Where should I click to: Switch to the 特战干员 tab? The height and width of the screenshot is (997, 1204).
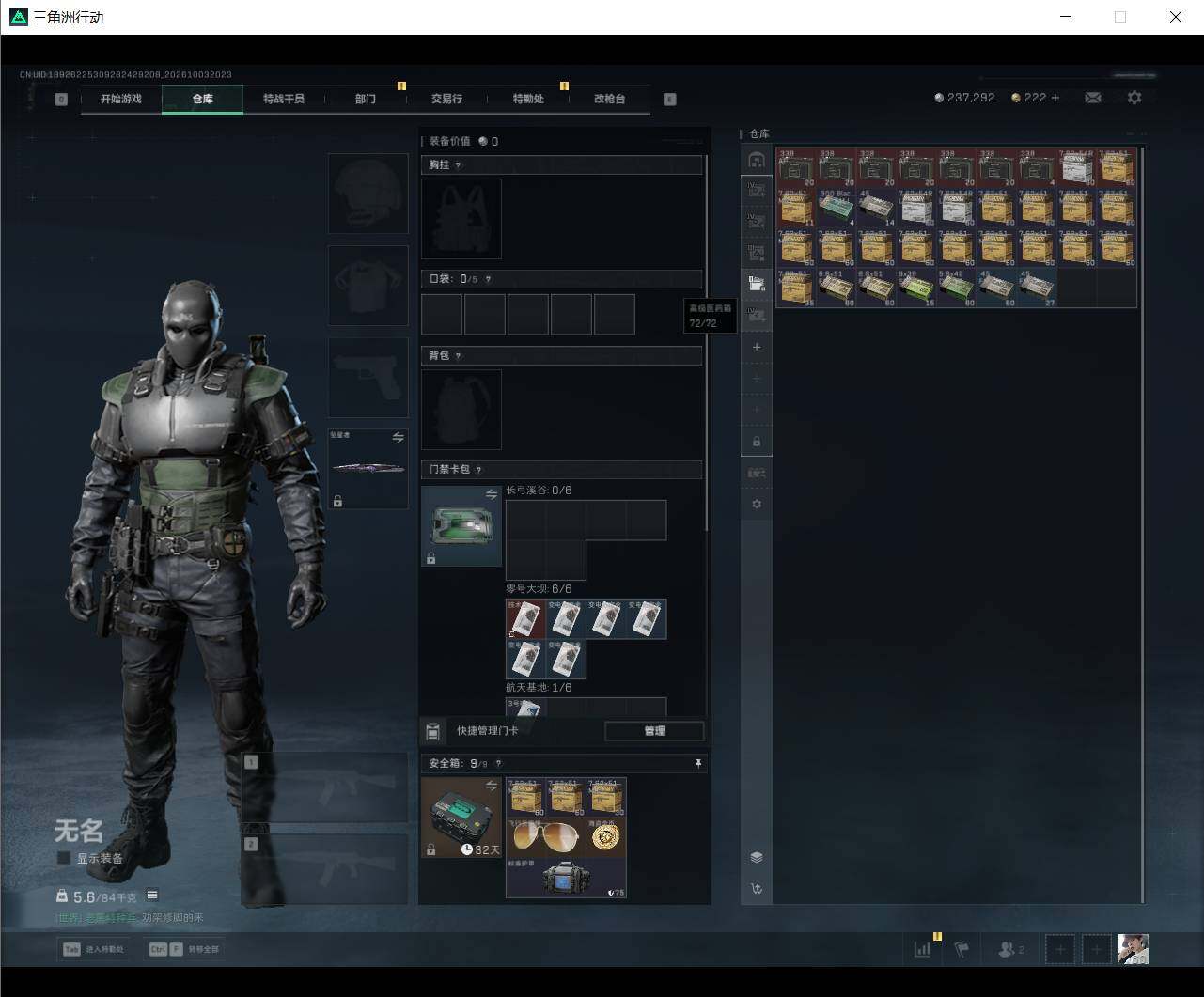pos(284,99)
